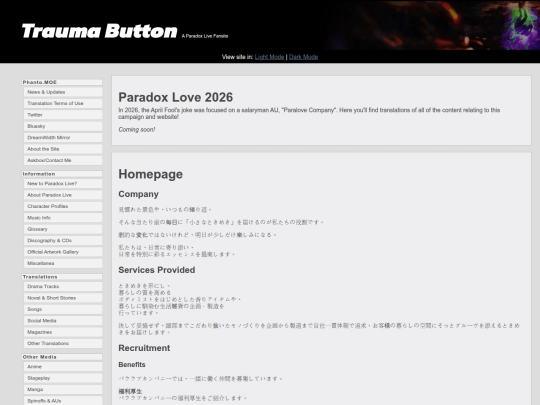
Task: Click the 'Coming soon!' text
Action: click(137, 129)
